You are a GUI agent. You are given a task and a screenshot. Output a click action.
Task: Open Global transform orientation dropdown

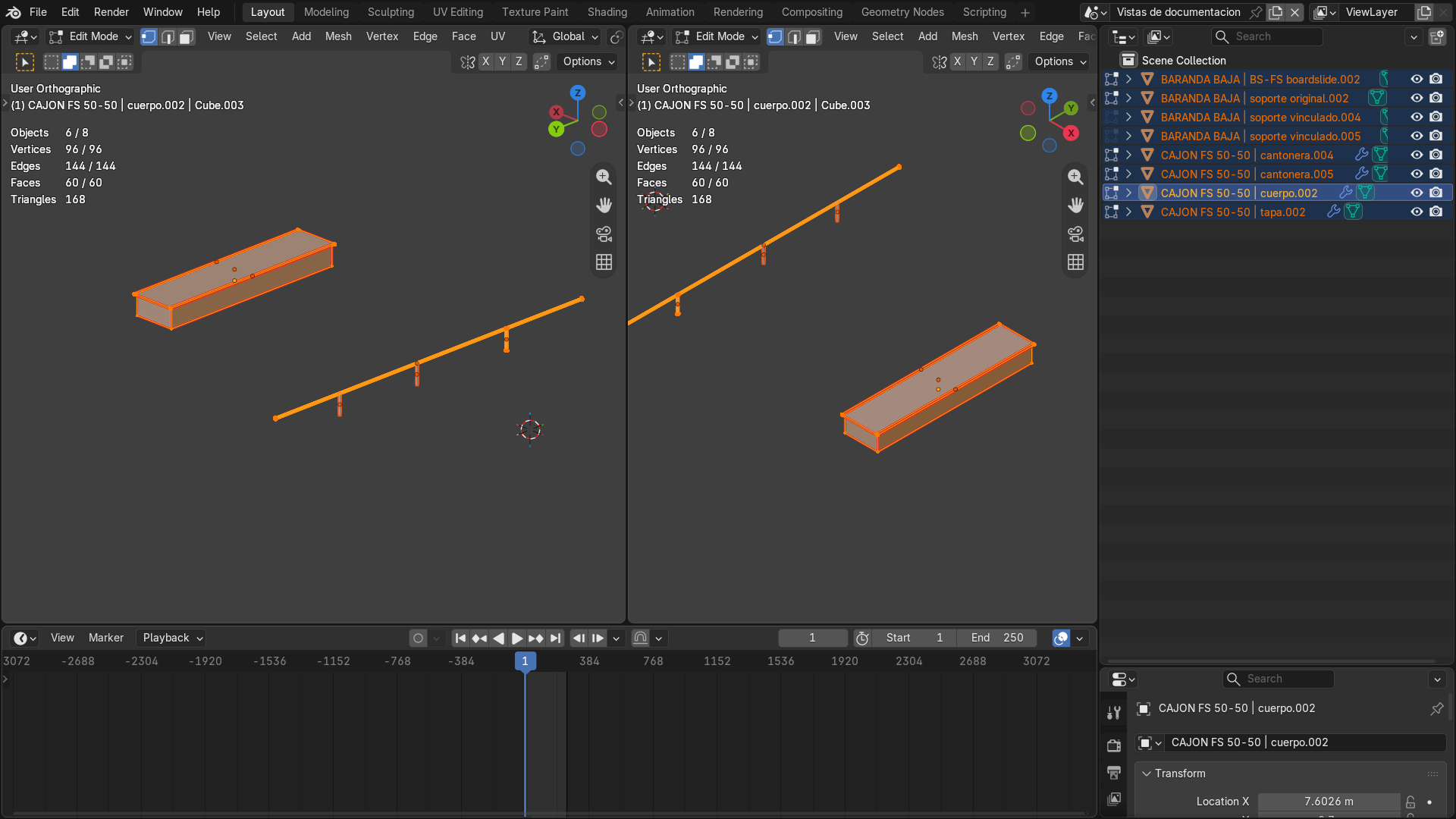(565, 36)
